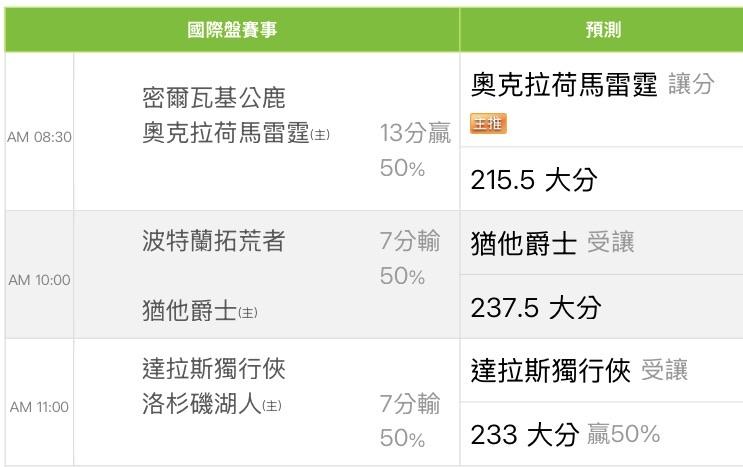Select the 達拉斯獨行俠 受讓 prediction
Viewport: 743px width, 467px height.
point(579,371)
